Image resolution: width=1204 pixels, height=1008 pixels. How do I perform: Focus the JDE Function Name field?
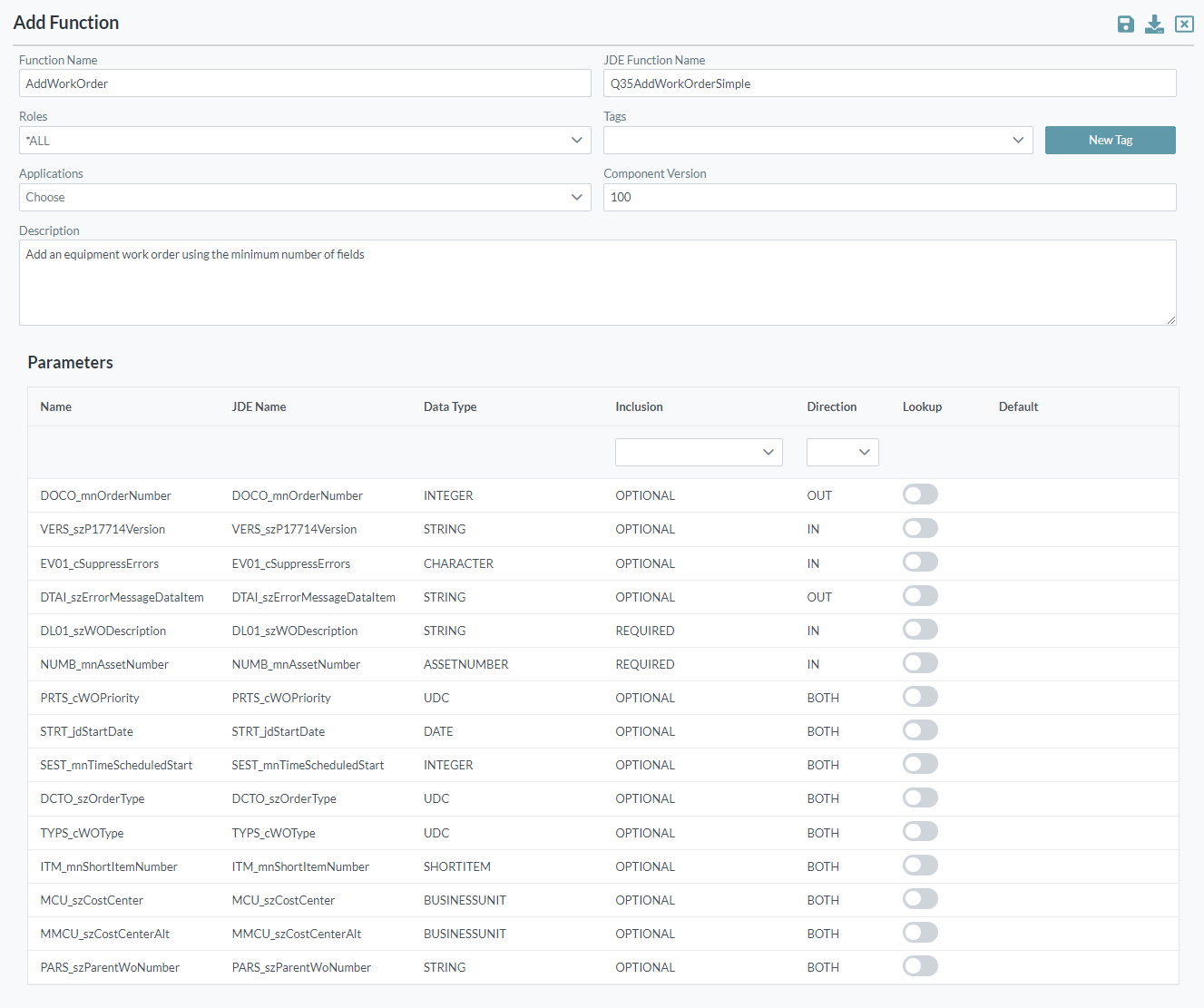coord(889,83)
